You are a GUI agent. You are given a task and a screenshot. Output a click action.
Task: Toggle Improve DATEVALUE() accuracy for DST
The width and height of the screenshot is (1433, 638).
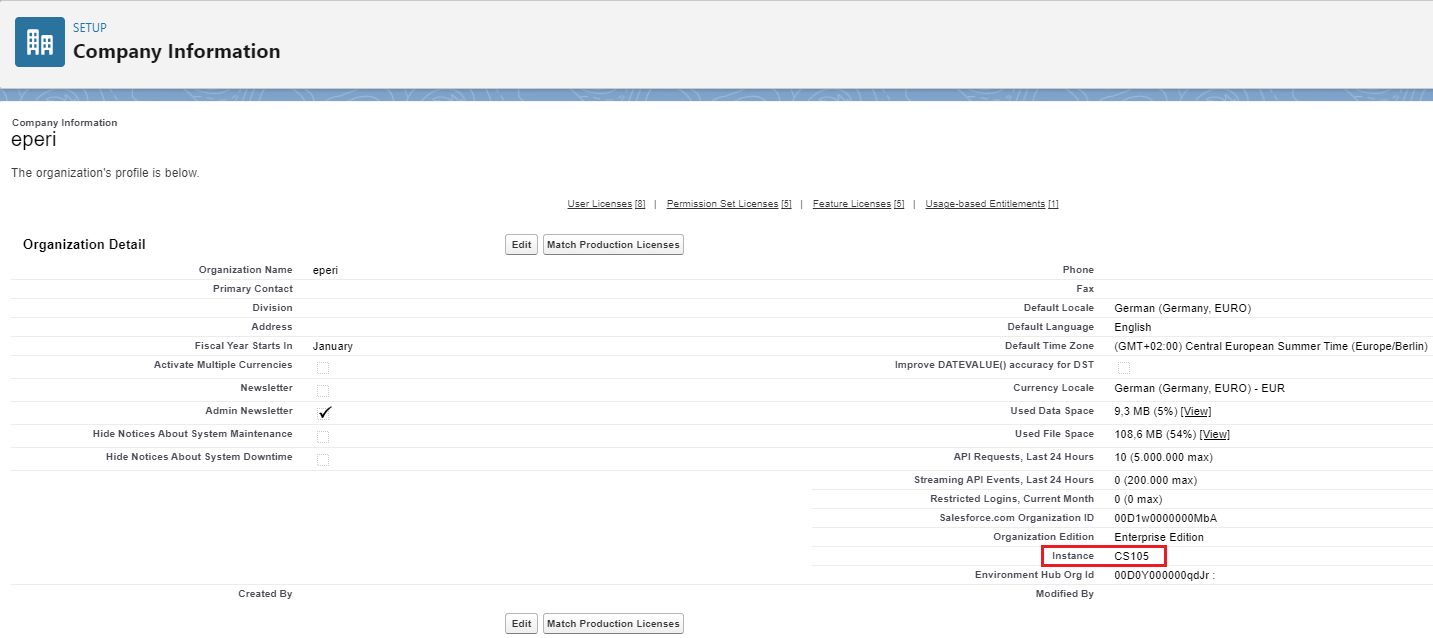[1124, 368]
